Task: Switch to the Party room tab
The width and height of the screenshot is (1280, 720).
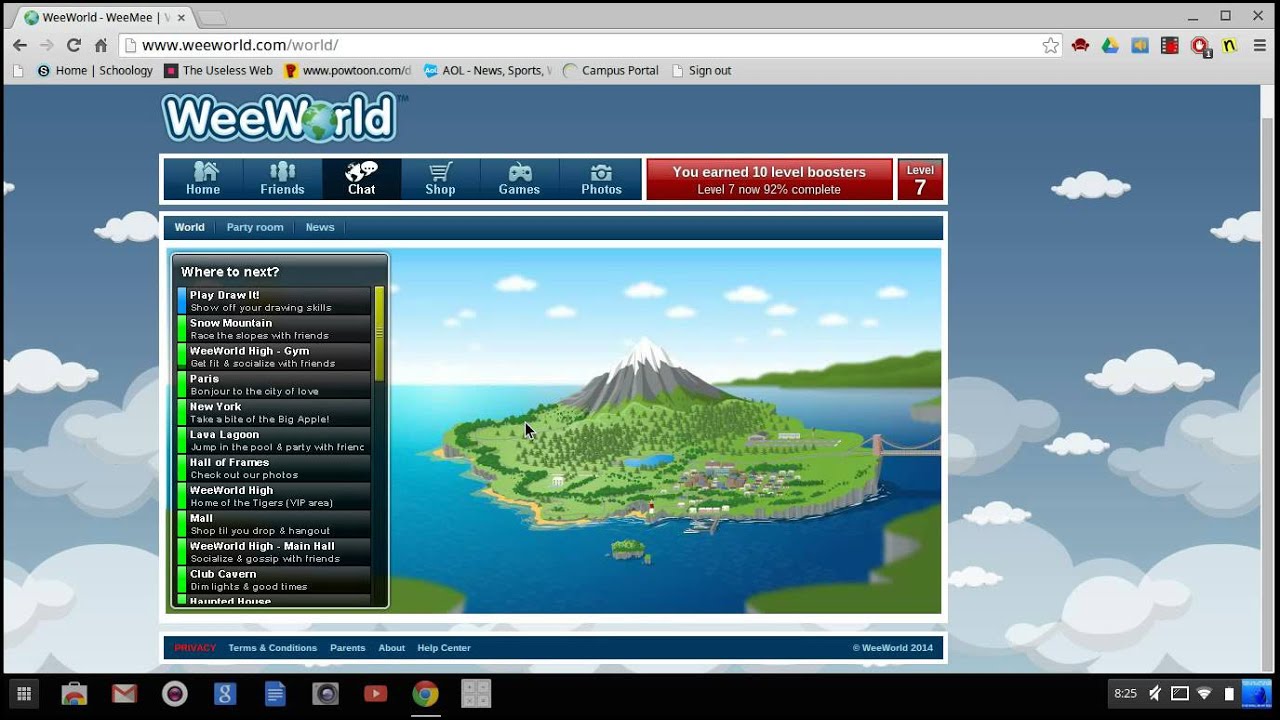Action: pos(255,227)
